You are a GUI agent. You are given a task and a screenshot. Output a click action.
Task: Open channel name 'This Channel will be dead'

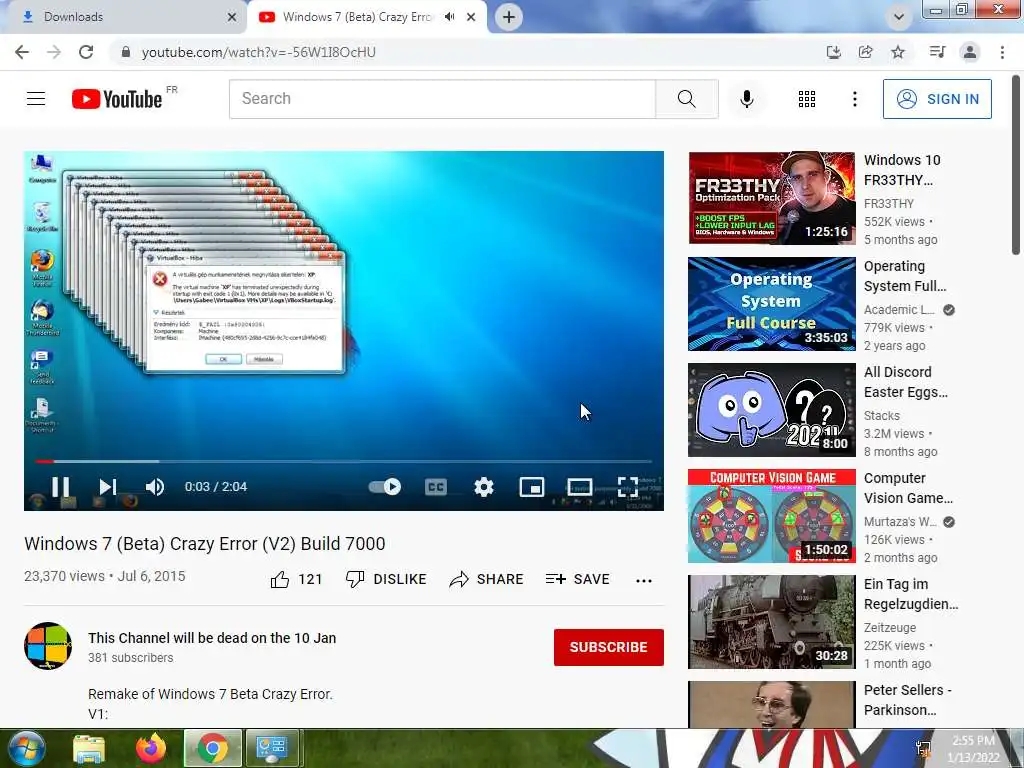click(x=212, y=638)
